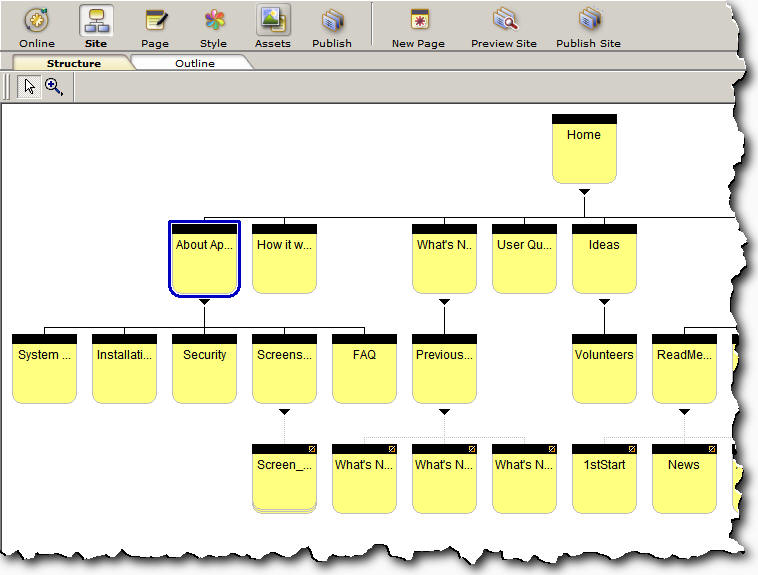The image size is (758, 575).
Task: Select the Security page node
Action: pyautogui.click(x=204, y=369)
